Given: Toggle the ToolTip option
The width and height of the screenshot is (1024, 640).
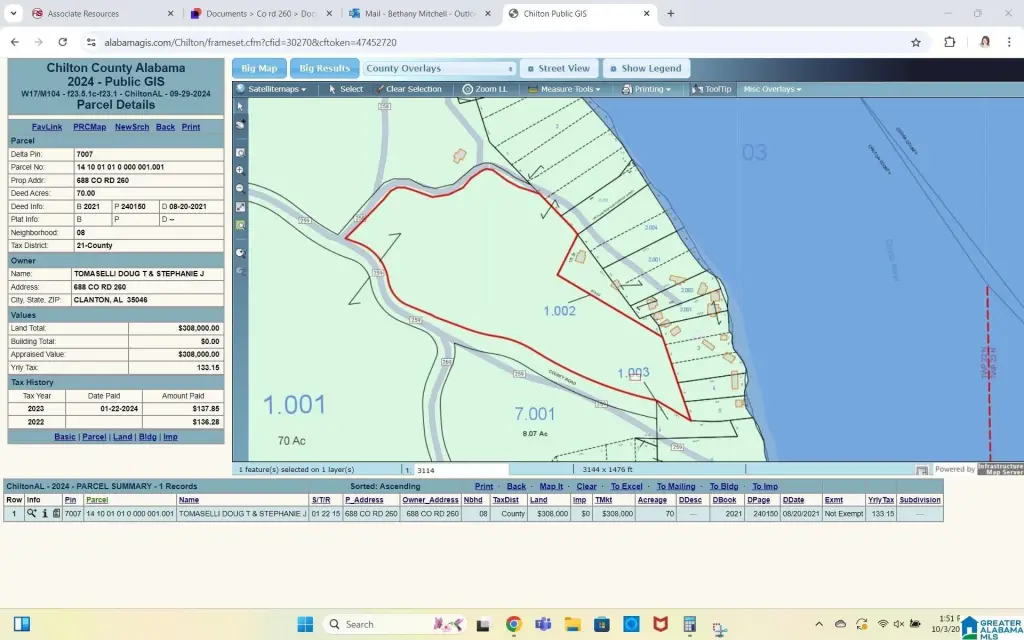Looking at the screenshot, I should 712,89.
